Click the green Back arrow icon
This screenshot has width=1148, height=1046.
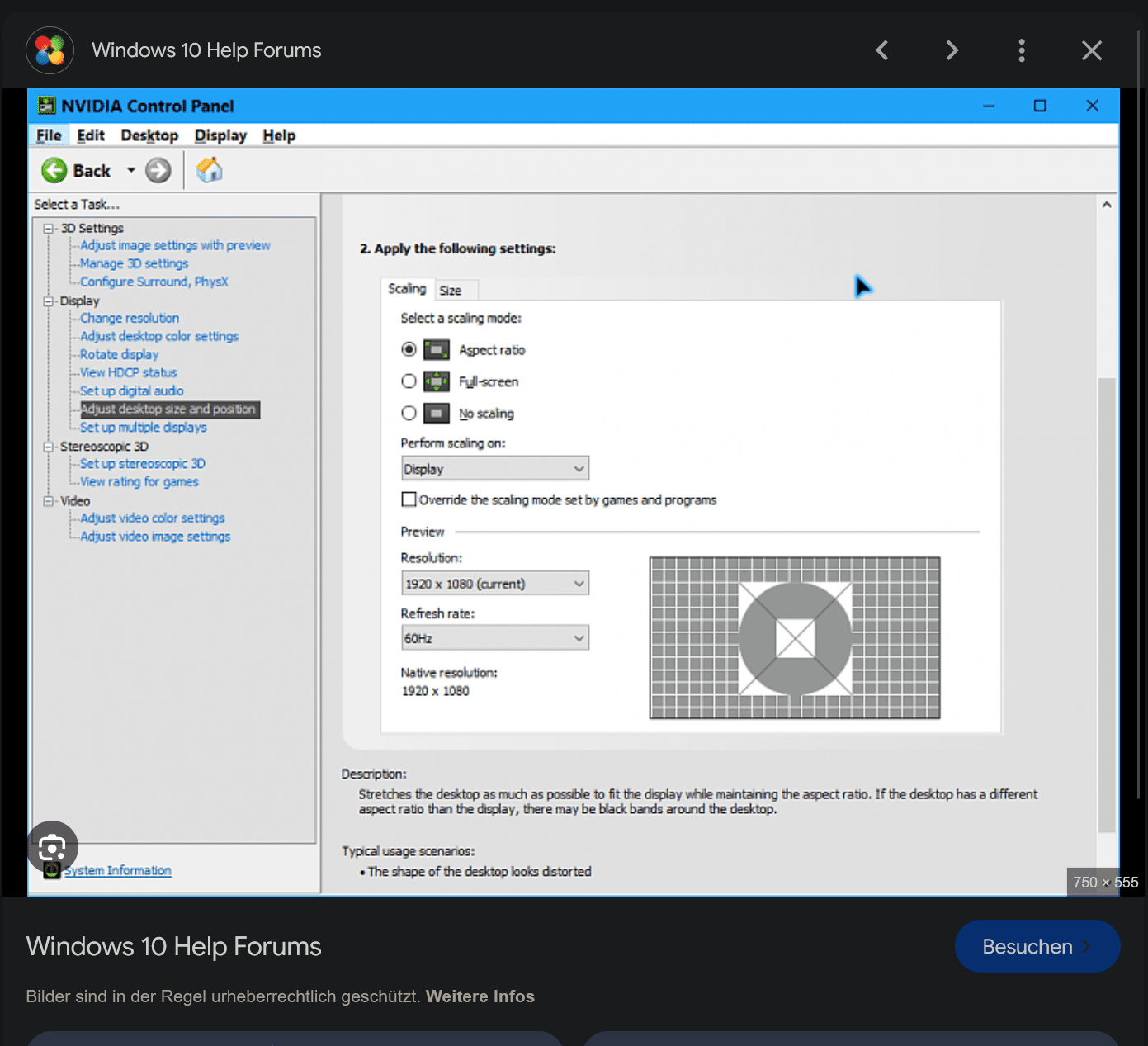pyautogui.click(x=54, y=171)
